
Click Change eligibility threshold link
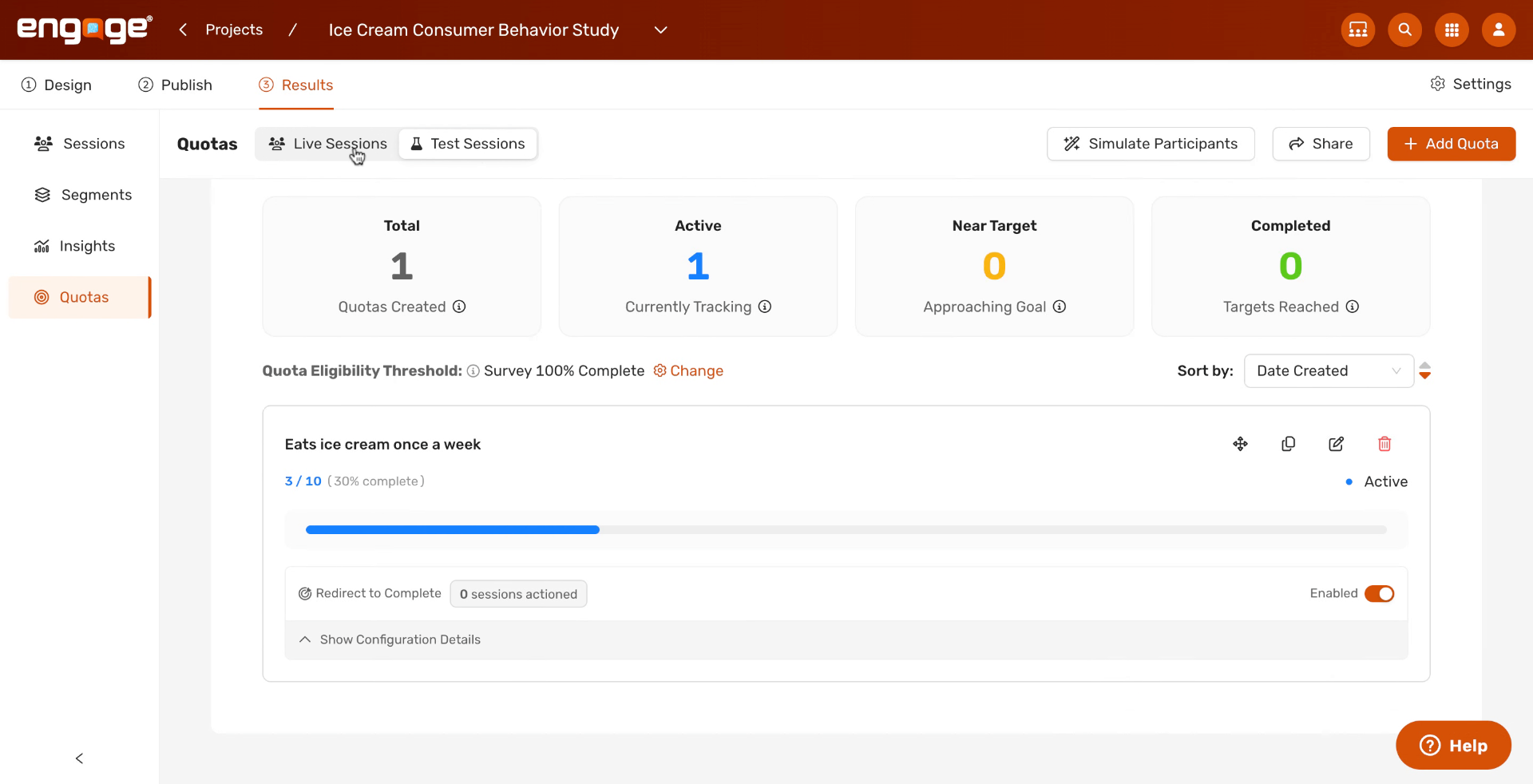(688, 370)
